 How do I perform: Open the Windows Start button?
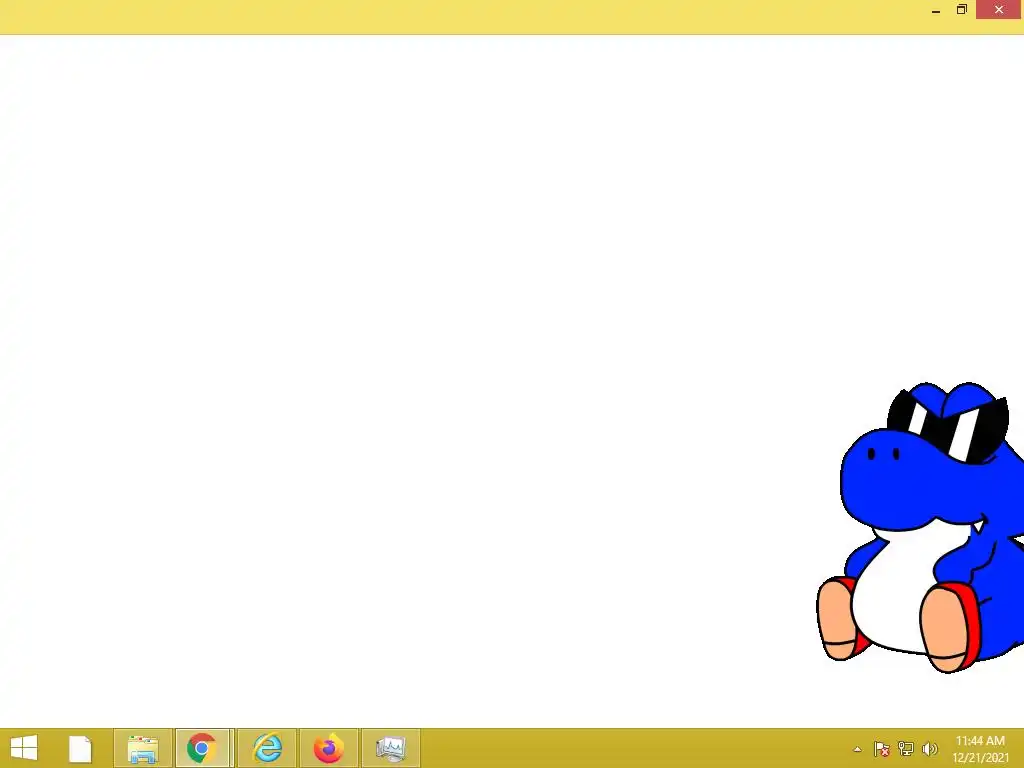coord(24,748)
